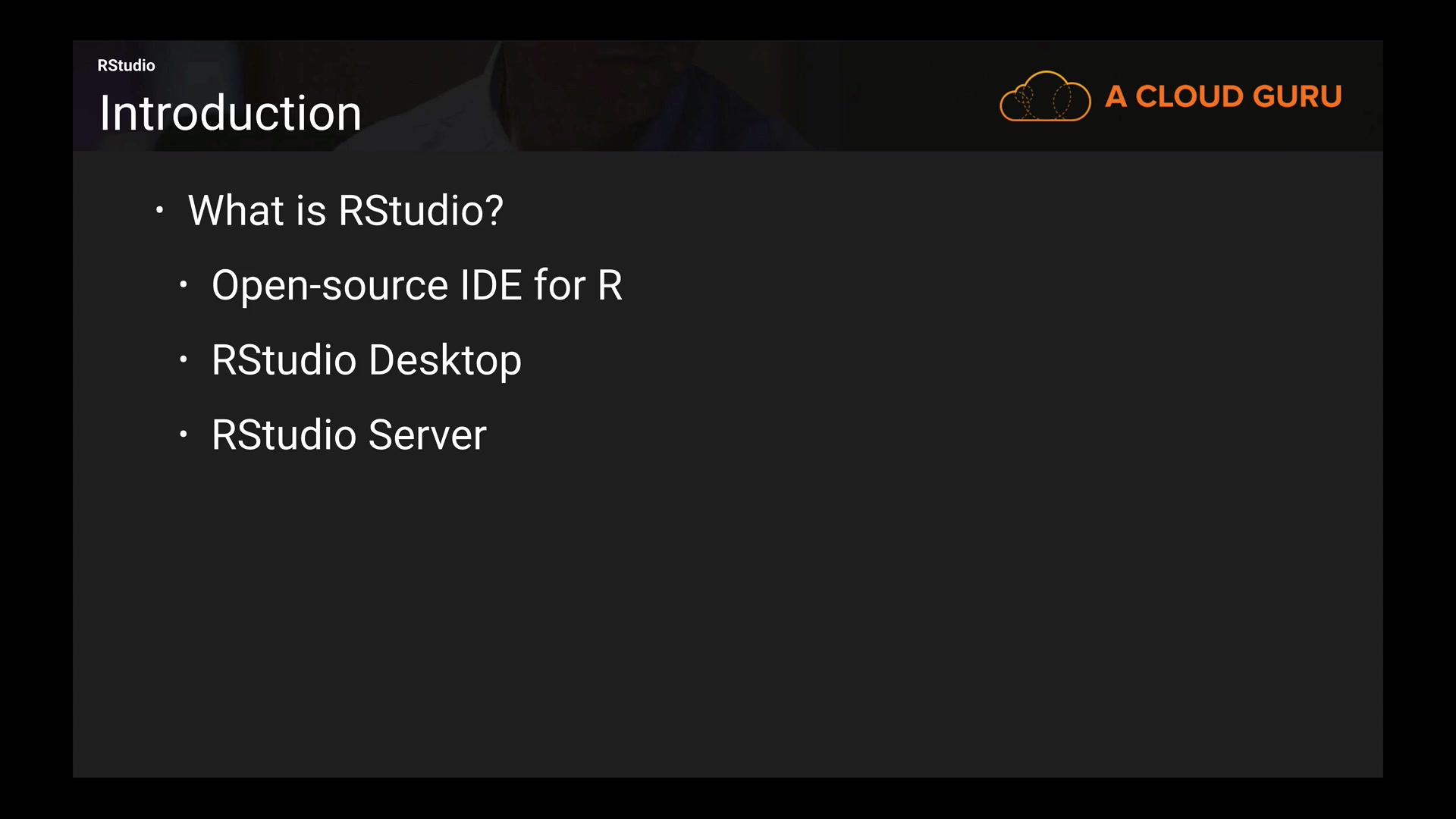Click the question mark after 'RStudio'
Viewport: 1456px width, 819px height.
click(x=494, y=210)
